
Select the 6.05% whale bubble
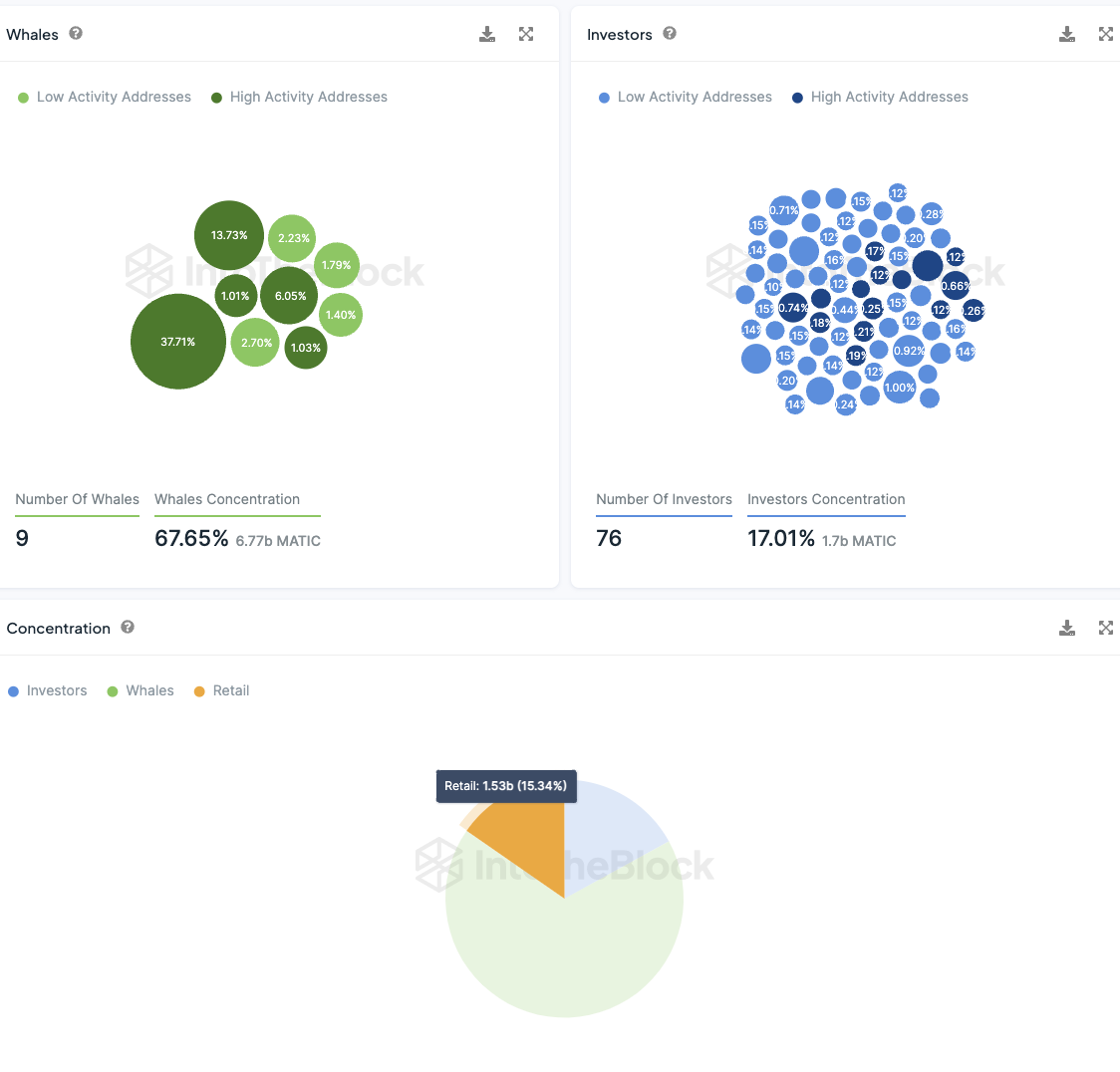click(x=289, y=296)
